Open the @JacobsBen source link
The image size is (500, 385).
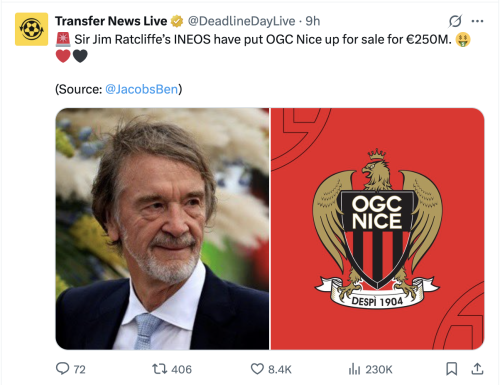[x=142, y=89]
